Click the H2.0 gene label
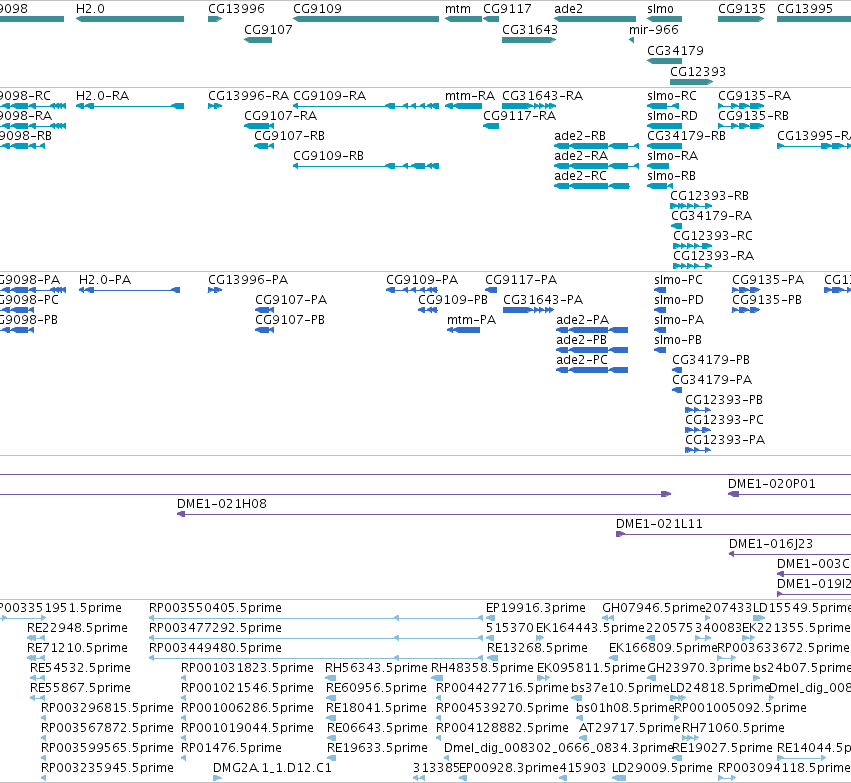Image resolution: width=851 pixels, height=783 pixels. pos(90,9)
